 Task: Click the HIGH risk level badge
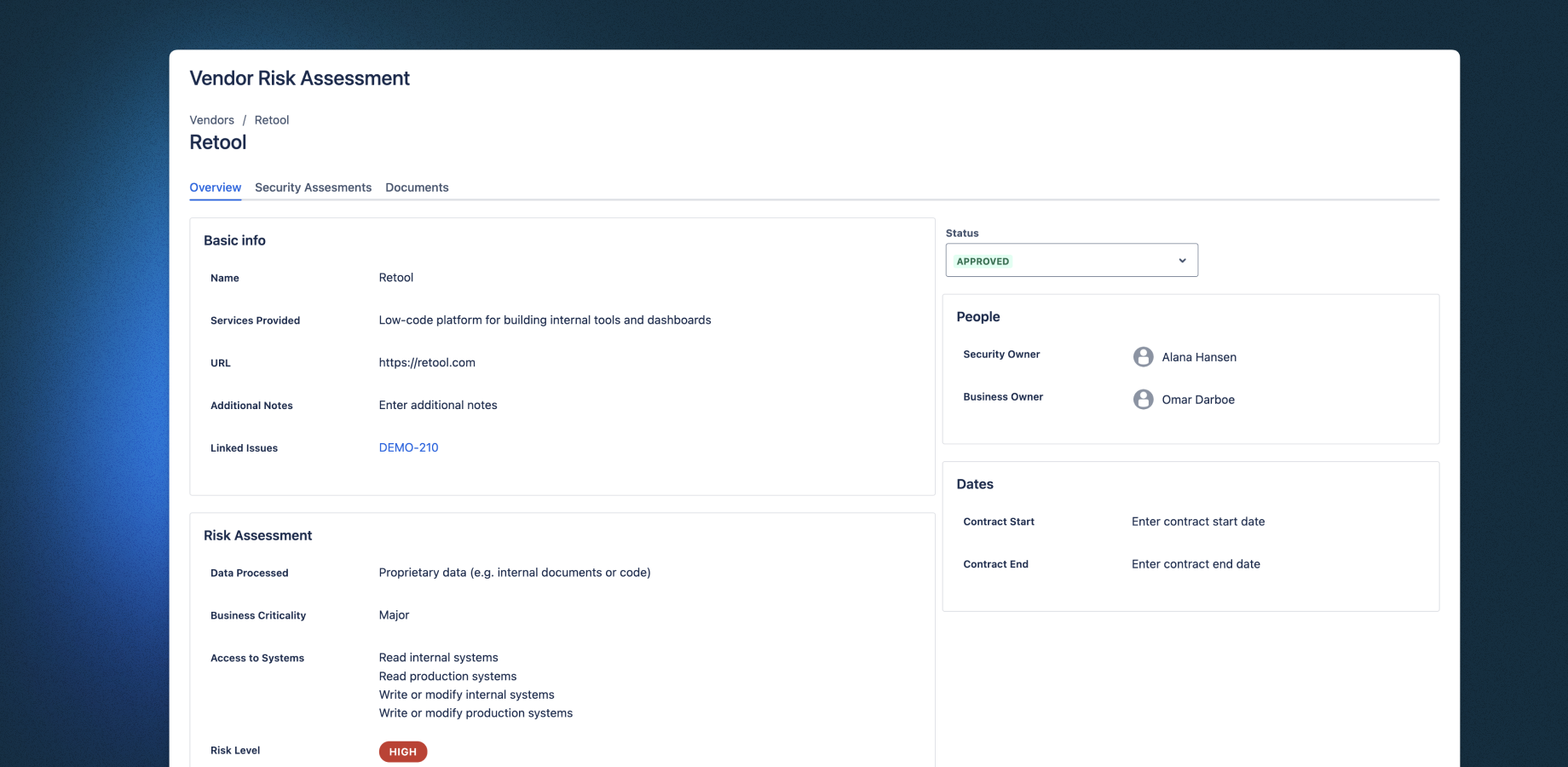(x=402, y=752)
